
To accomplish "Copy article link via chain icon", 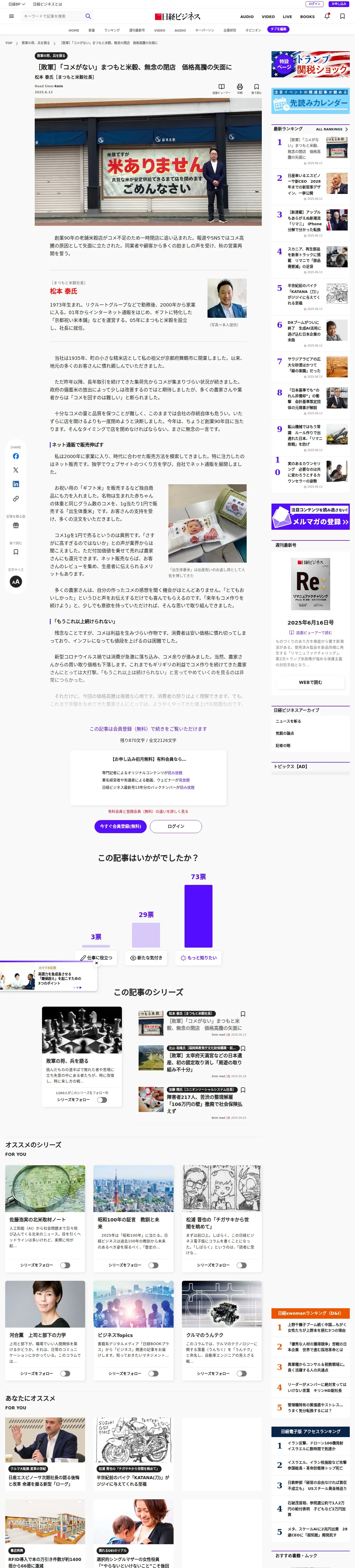I will (16, 499).
